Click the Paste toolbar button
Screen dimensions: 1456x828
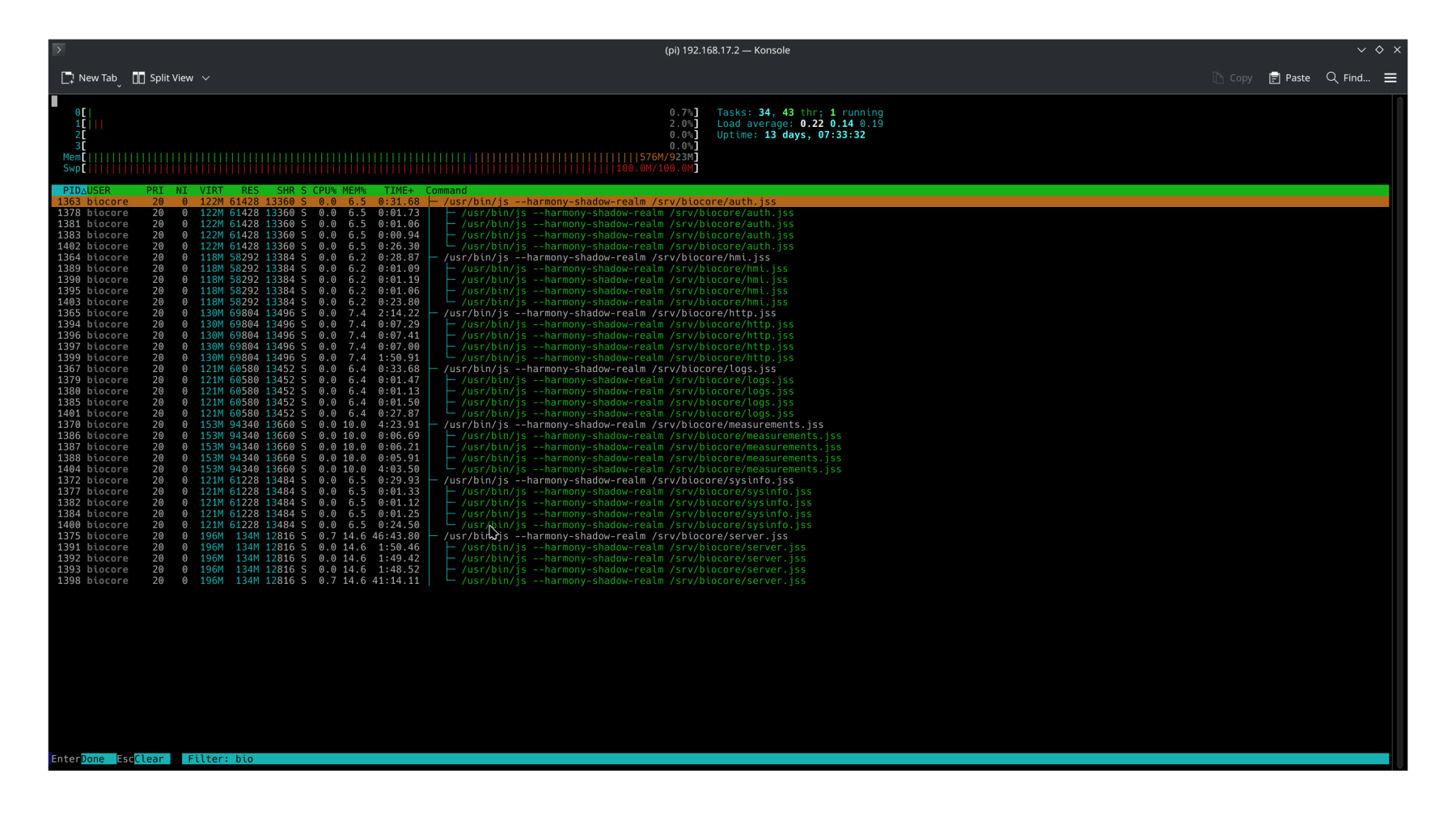(1289, 78)
